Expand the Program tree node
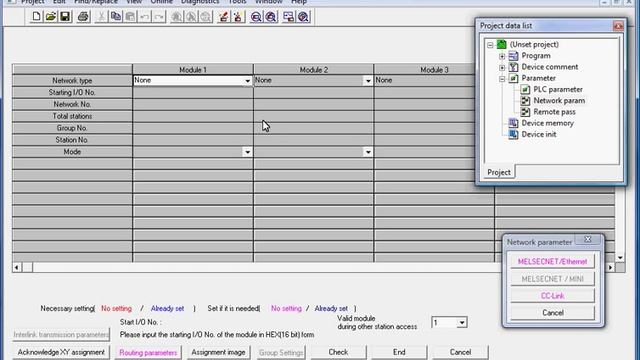 502,56
